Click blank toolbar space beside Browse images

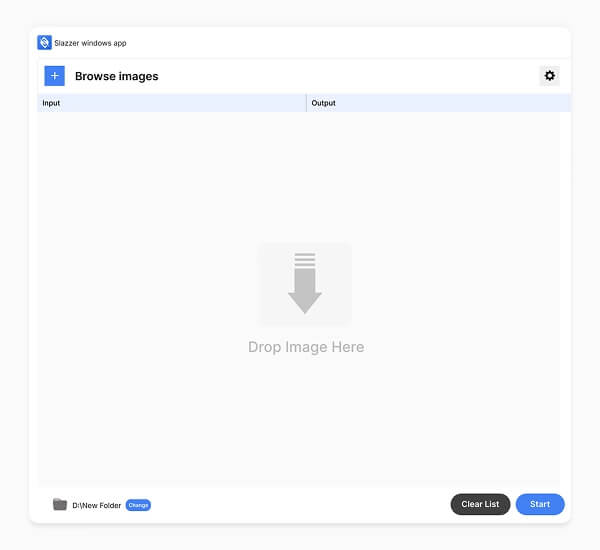pos(344,76)
